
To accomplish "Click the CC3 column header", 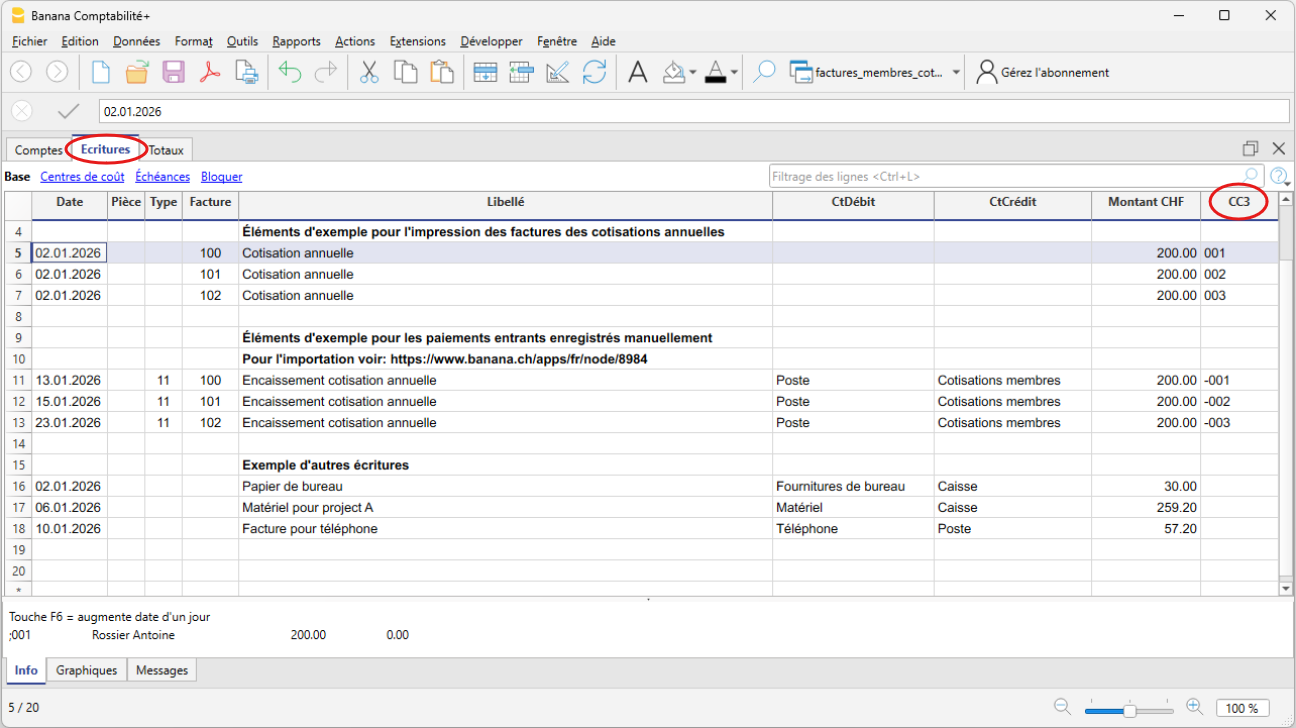I will pyautogui.click(x=1239, y=202).
